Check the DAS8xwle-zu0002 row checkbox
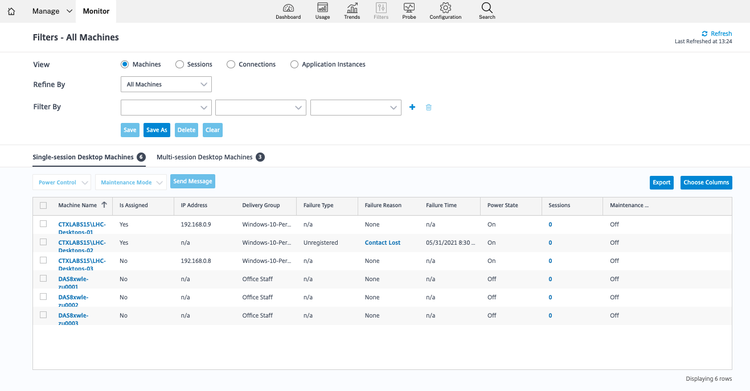The height and width of the screenshot is (391, 750). 43,296
